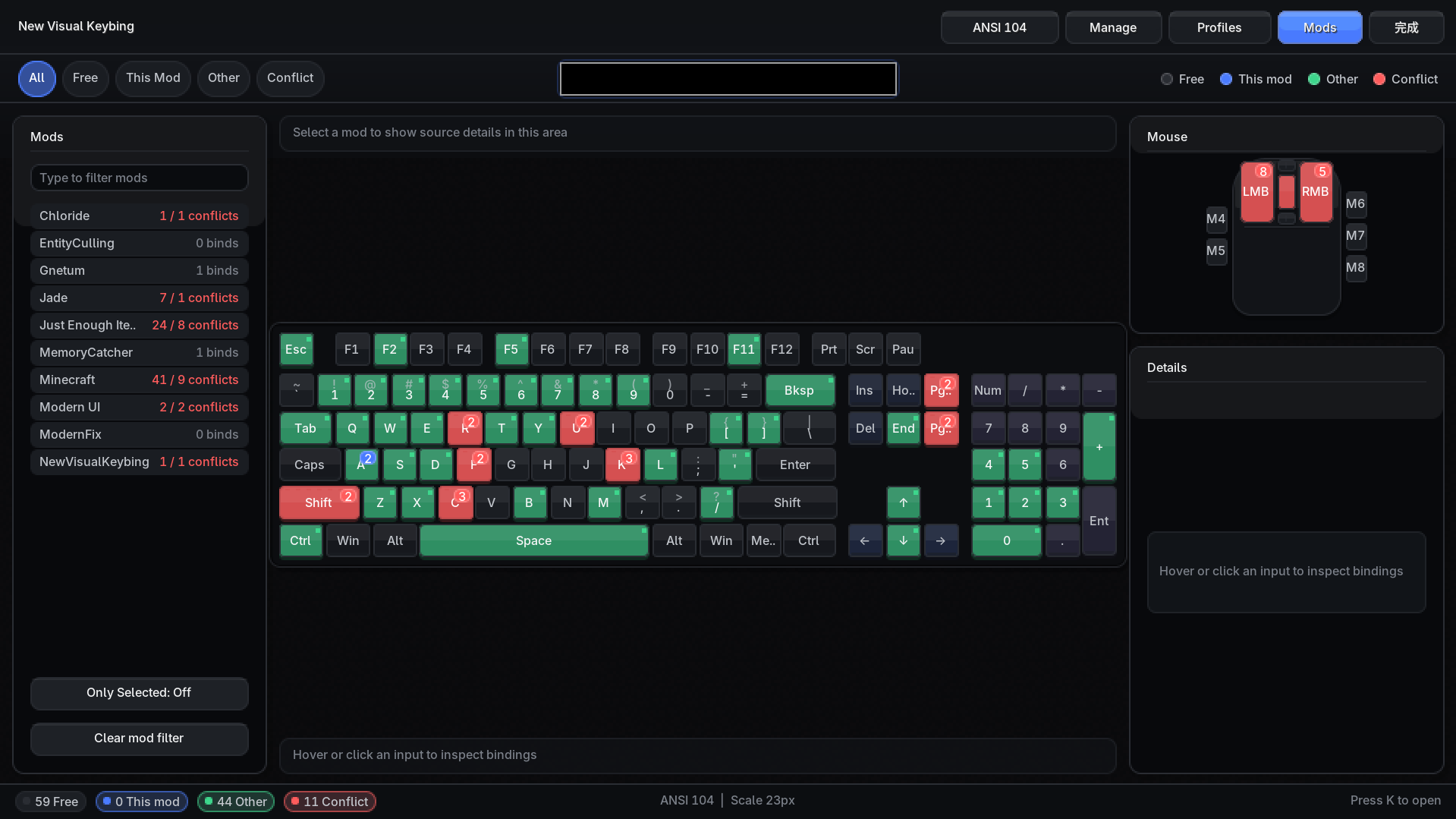Click the Bksp key

click(x=800, y=390)
